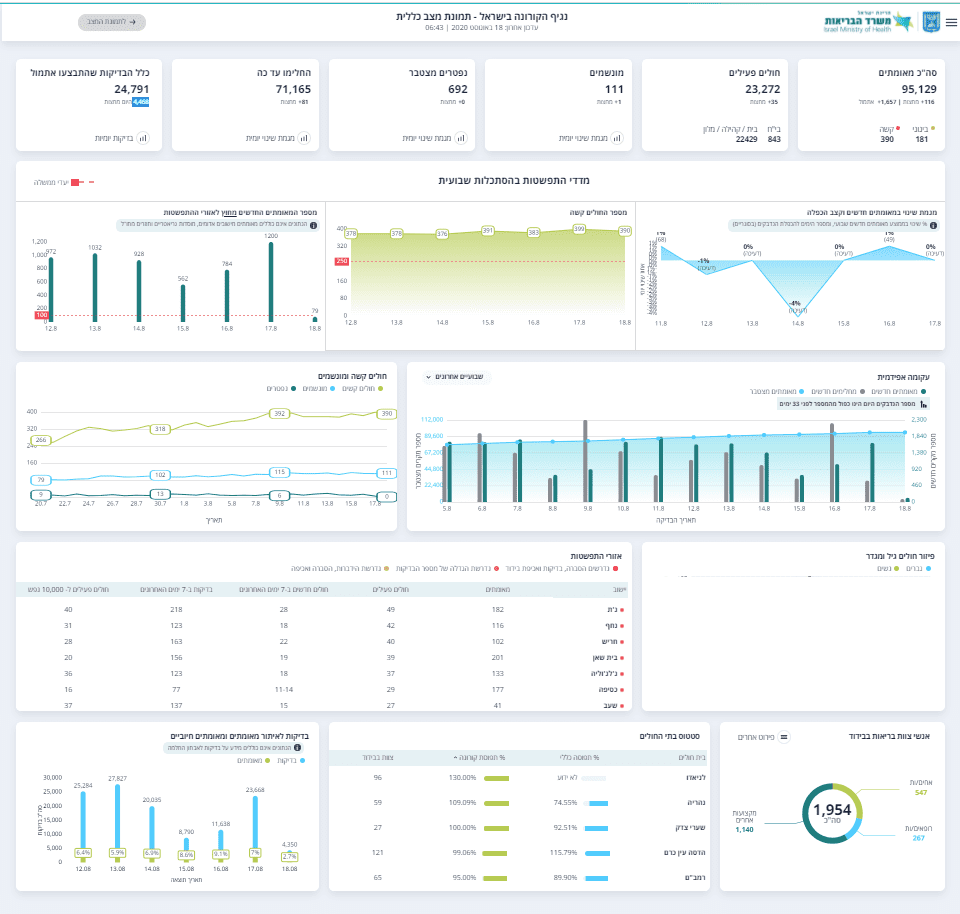Image resolution: width=960 pixels, height=914 pixels.
Task: Click the red 250 threshold marker in severe chart
Action: (342, 261)
